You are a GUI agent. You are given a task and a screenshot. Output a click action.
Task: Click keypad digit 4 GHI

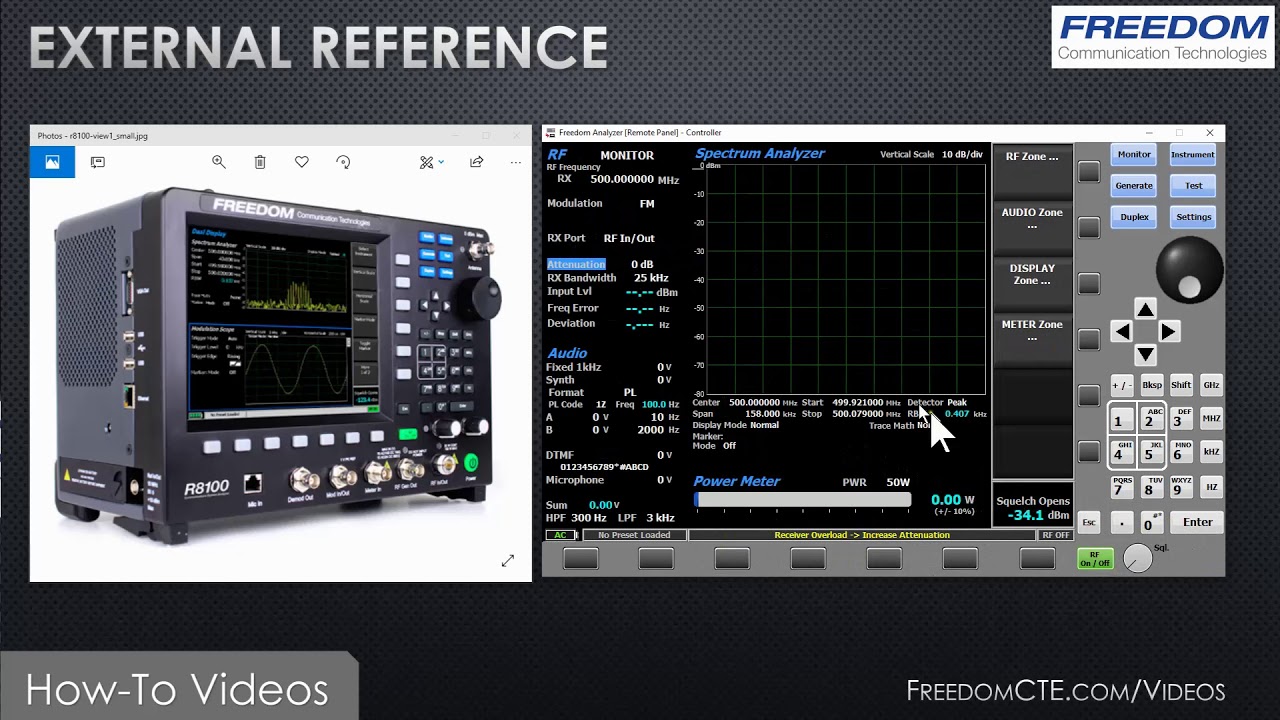point(1121,453)
